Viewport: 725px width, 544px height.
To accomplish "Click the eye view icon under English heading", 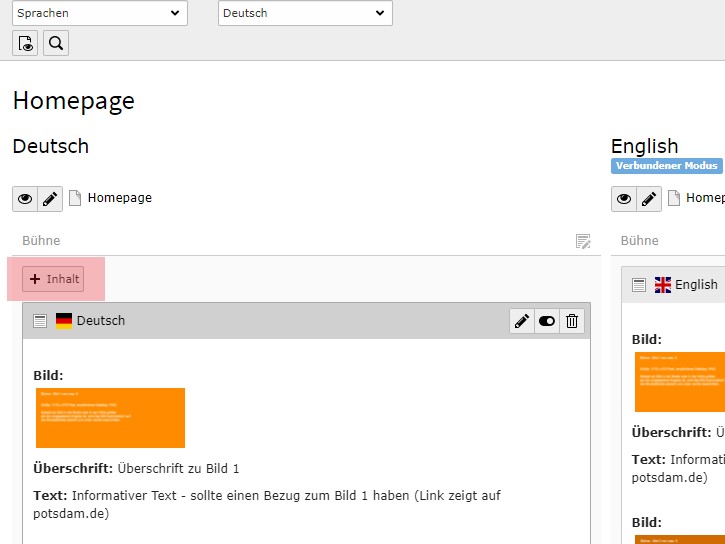I will point(624,198).
